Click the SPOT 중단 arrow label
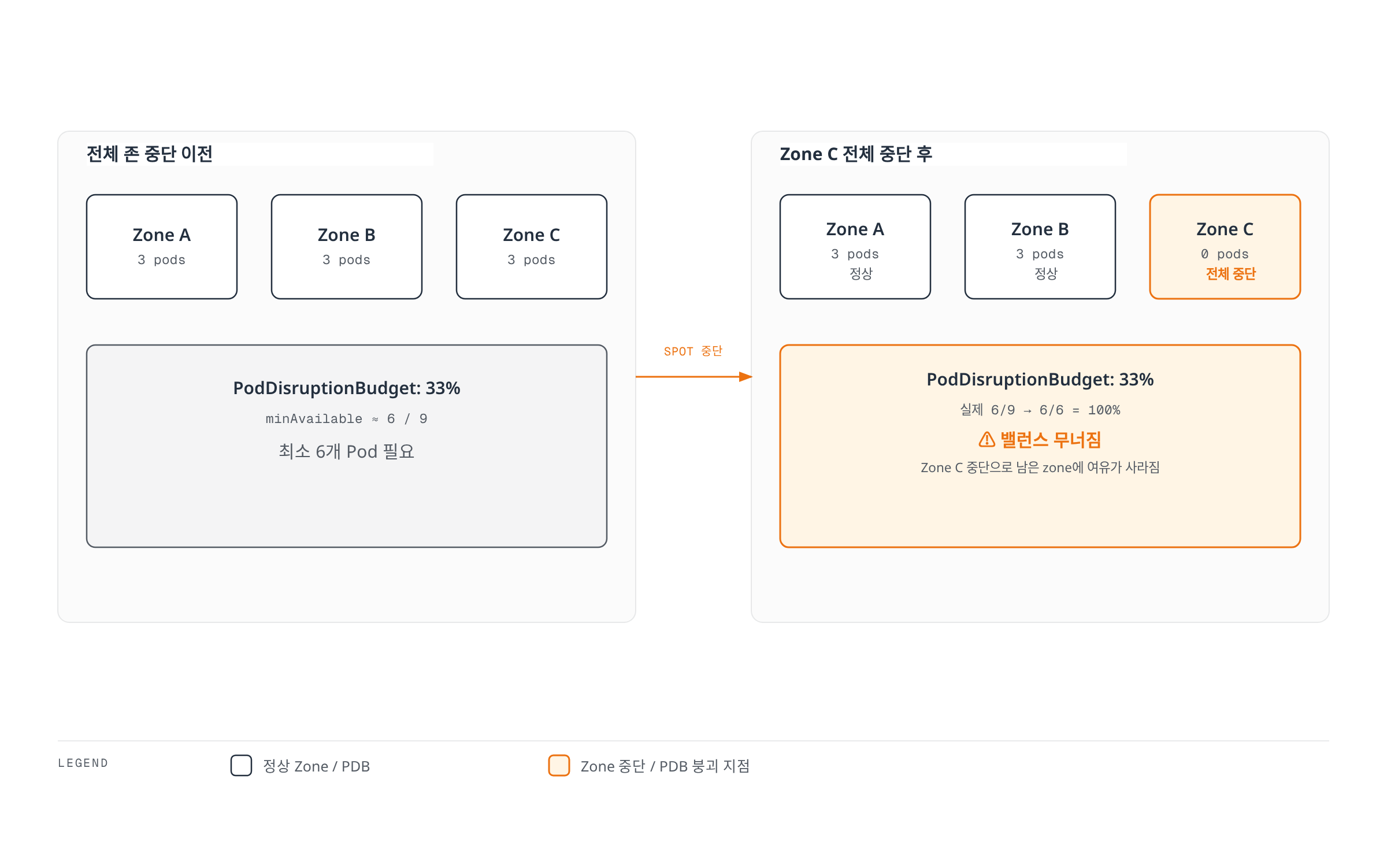1387x868 pixels. (693, 351)
